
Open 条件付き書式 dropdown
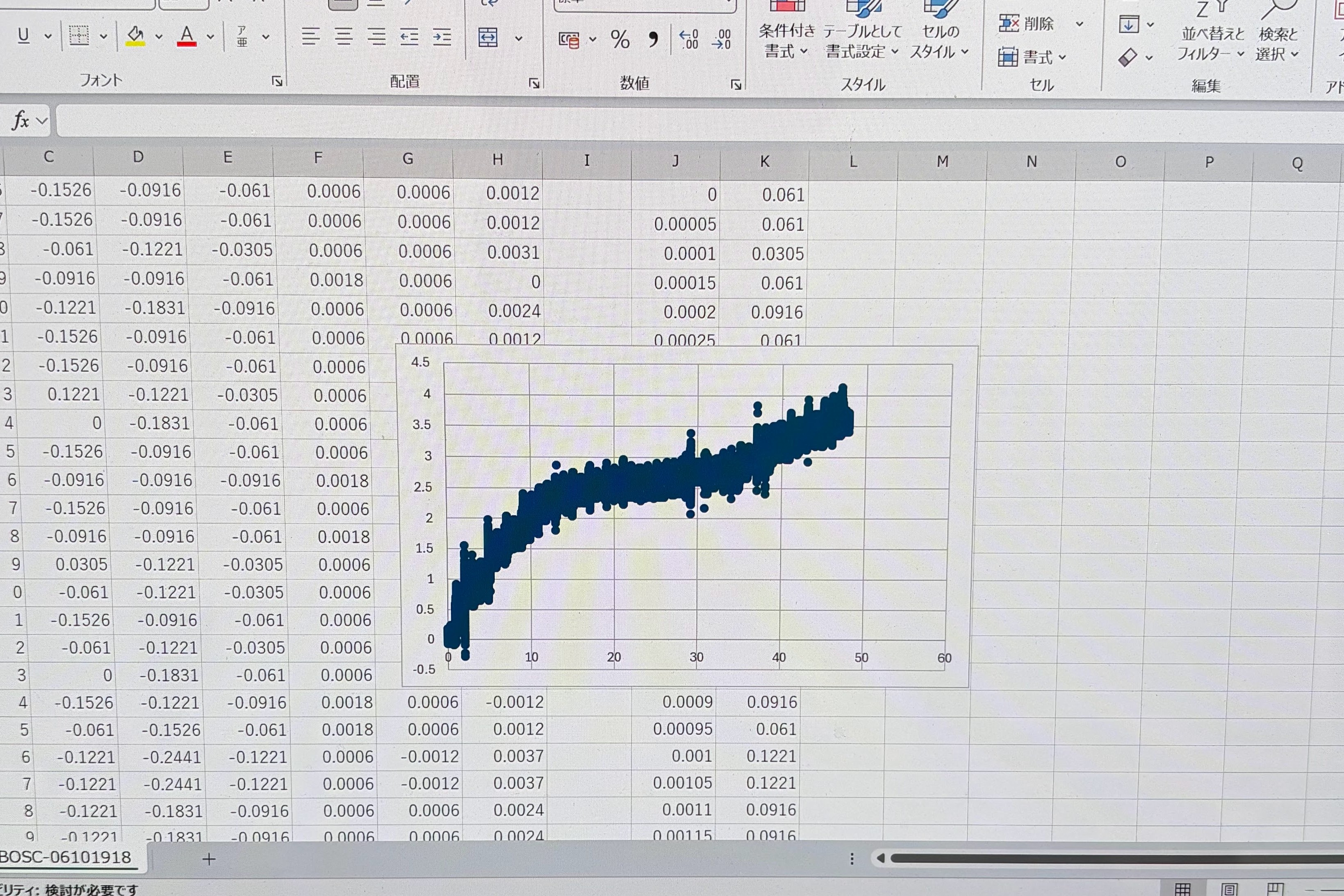[x=786, y=41]
